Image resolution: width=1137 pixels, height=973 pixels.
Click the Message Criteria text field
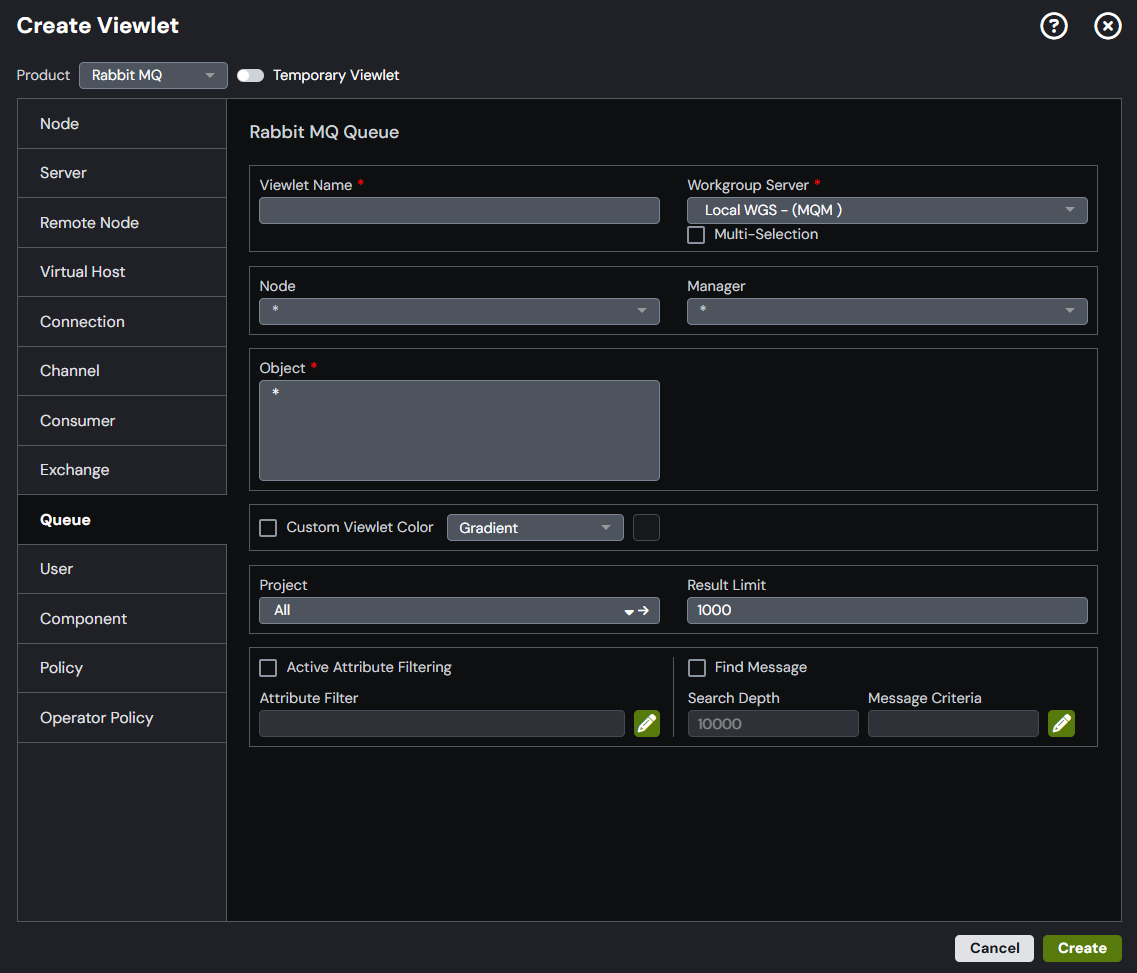coord(953,724)
